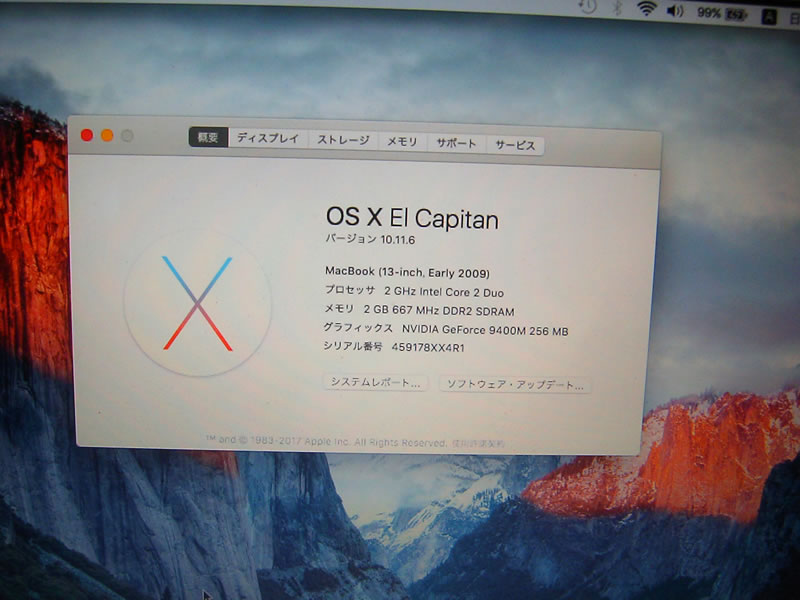Screen dimensions: 800x600
Task: Select the NVIDIA GeForce 9400M 256 MB text
Action: click(x=485, y=330)
